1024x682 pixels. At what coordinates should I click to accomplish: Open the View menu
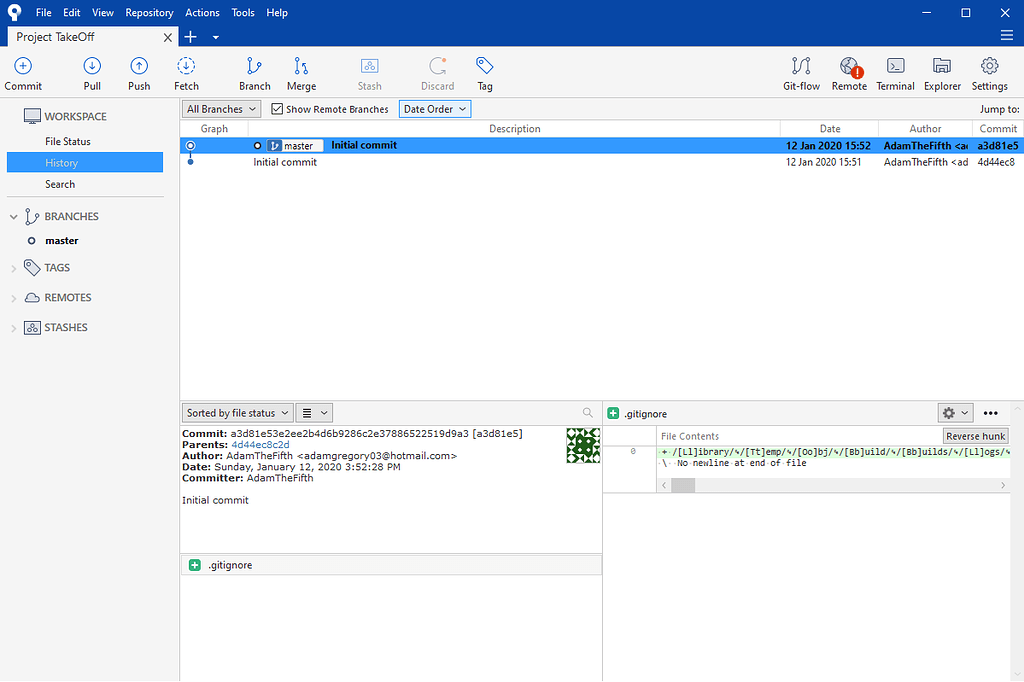click(x=103, y=12)
